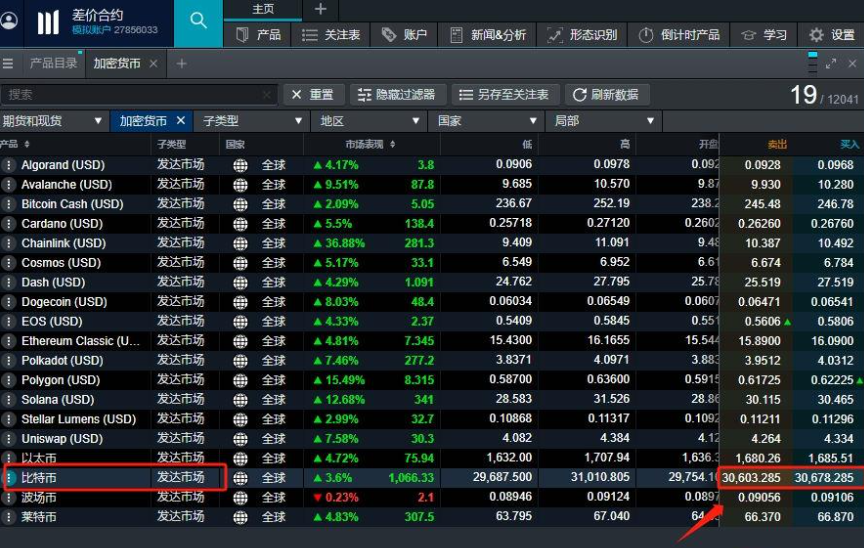Open row menu for Algorand (USD)
Image resolution: width=864 pixels, height=548 pixels.
click(8, 165)
